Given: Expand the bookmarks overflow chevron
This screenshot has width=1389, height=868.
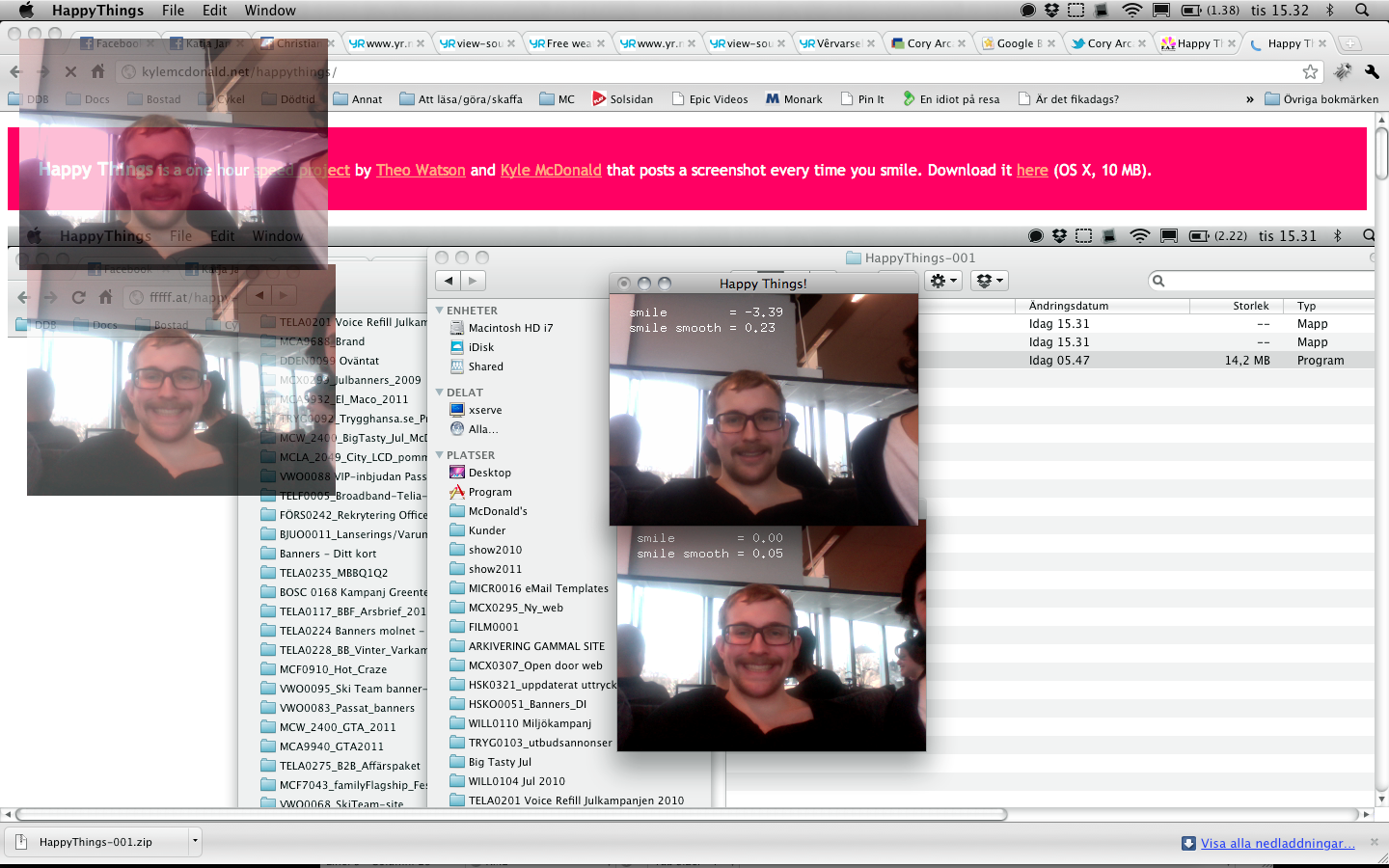Looking at the screenshot, I should coord(1250,99).
